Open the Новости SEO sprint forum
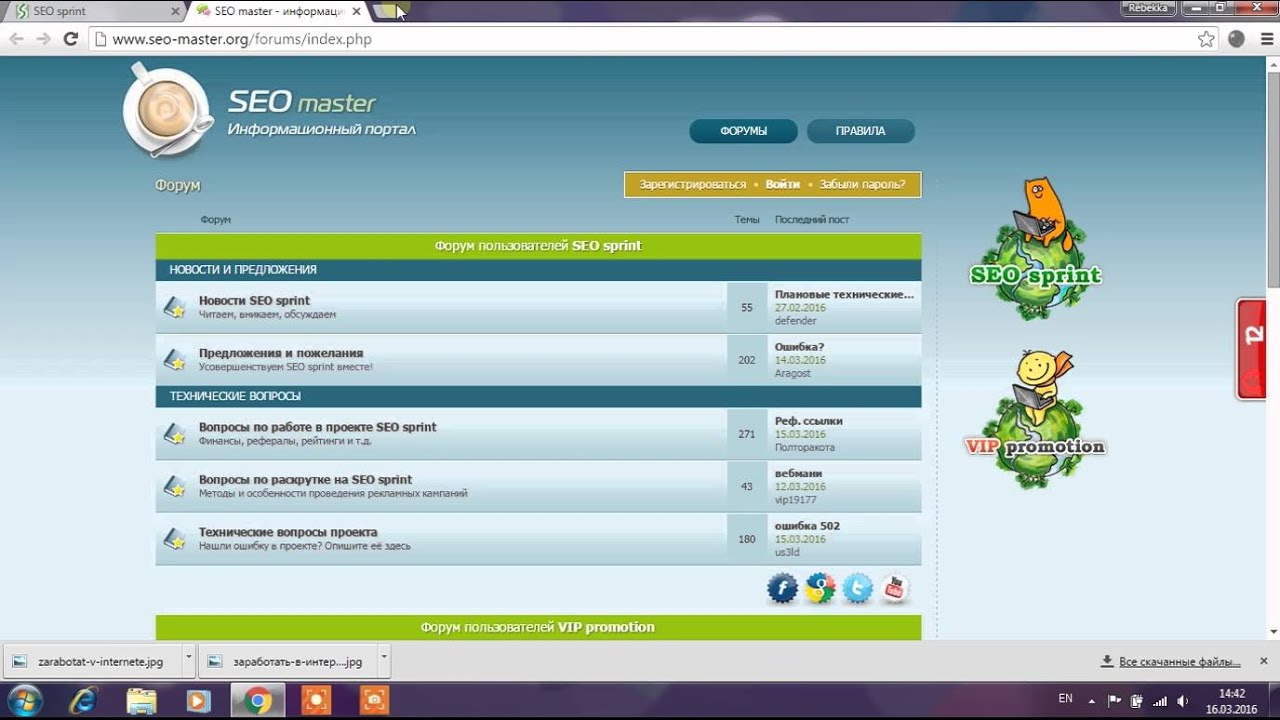This screenshot has height=720, width=1280. pos(254,300)
